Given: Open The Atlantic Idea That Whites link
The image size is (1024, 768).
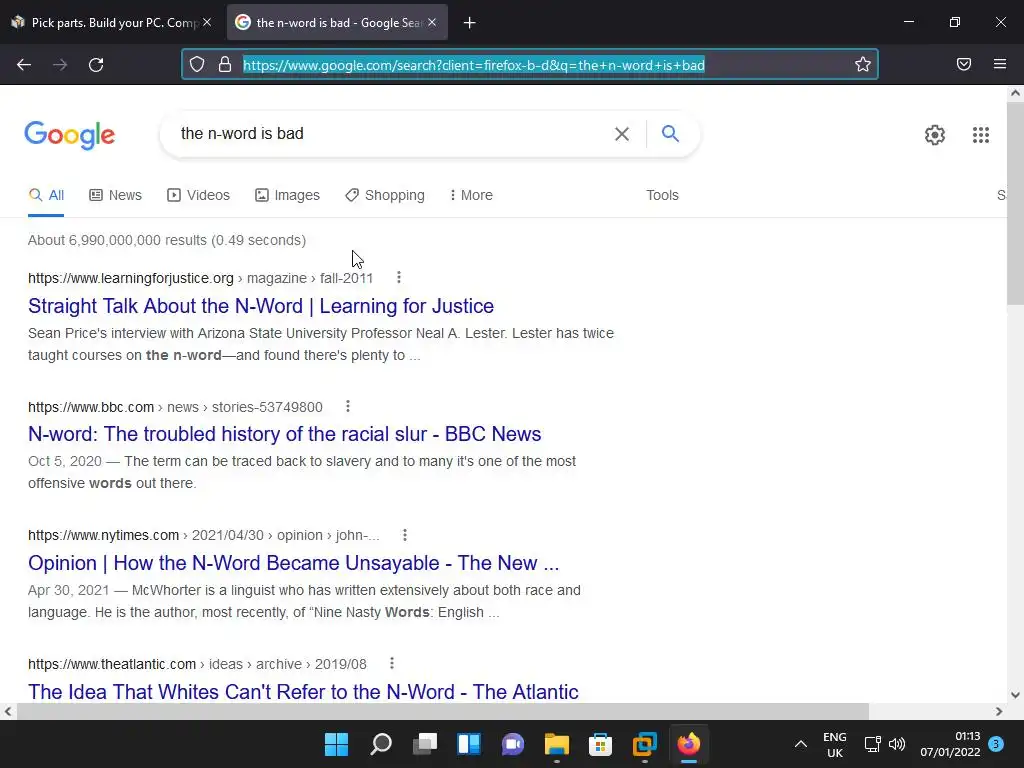Looking at the screenshot, I should (x=303, y=692).
